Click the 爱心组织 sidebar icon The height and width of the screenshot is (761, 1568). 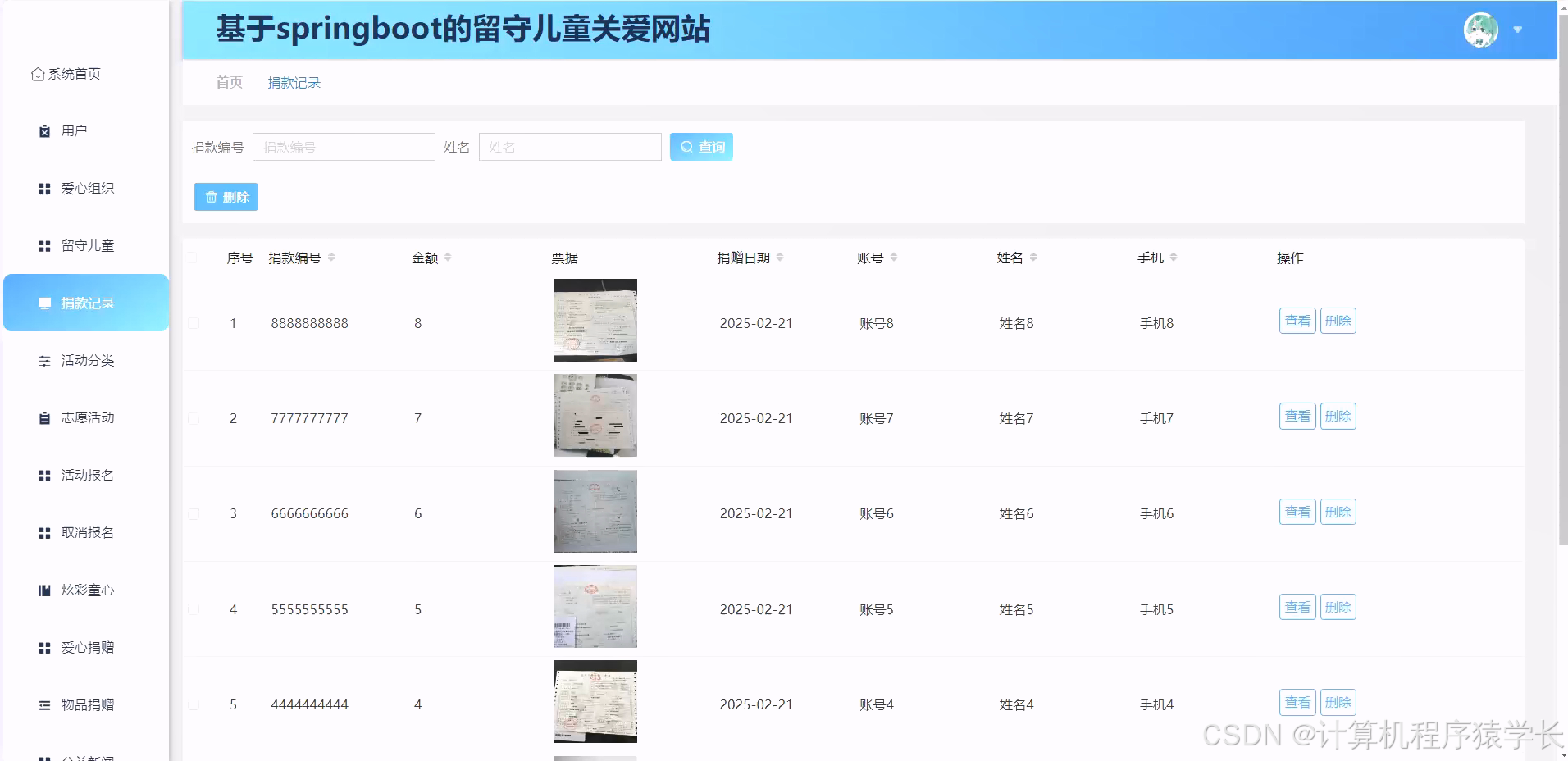[44, 188]
